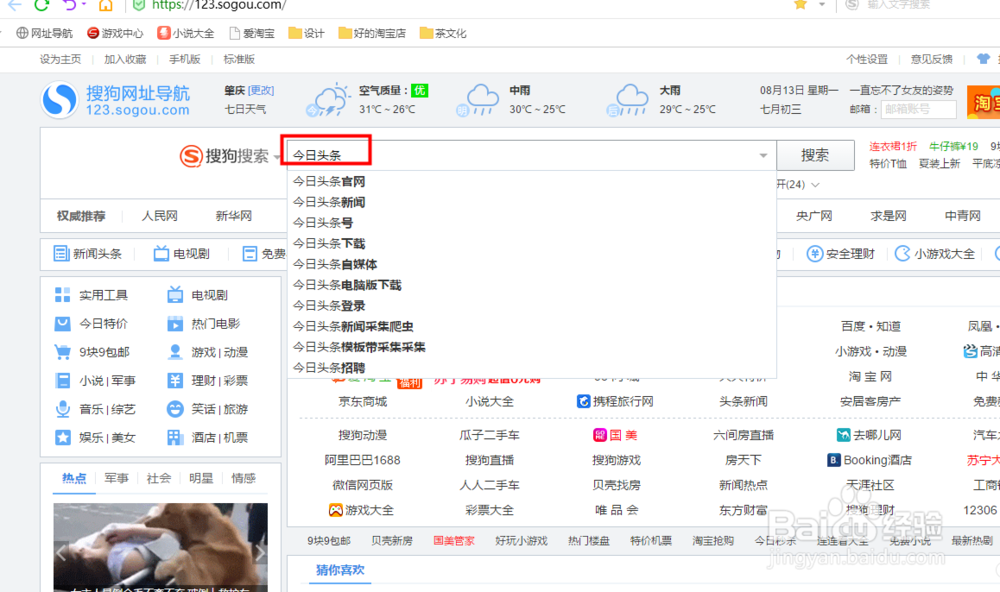
Task: Open the 手机版 link
Action: pyautogui.click(x=184, y=59)
